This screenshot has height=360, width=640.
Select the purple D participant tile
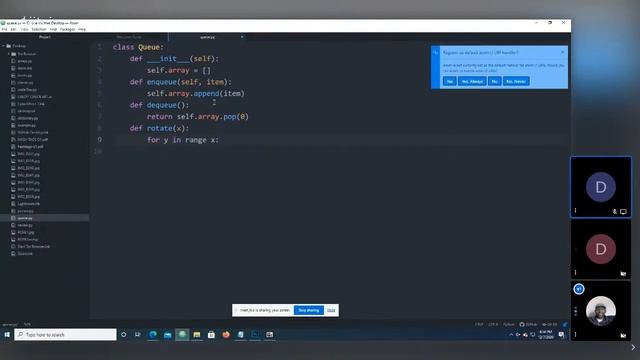[601, 187]
